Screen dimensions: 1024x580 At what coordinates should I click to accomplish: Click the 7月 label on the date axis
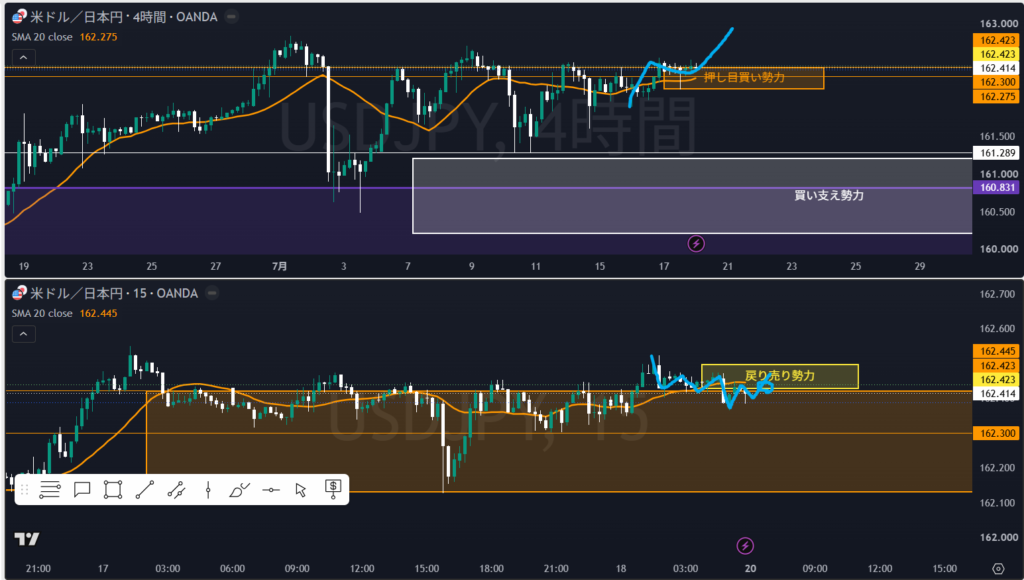coord(280,266)
